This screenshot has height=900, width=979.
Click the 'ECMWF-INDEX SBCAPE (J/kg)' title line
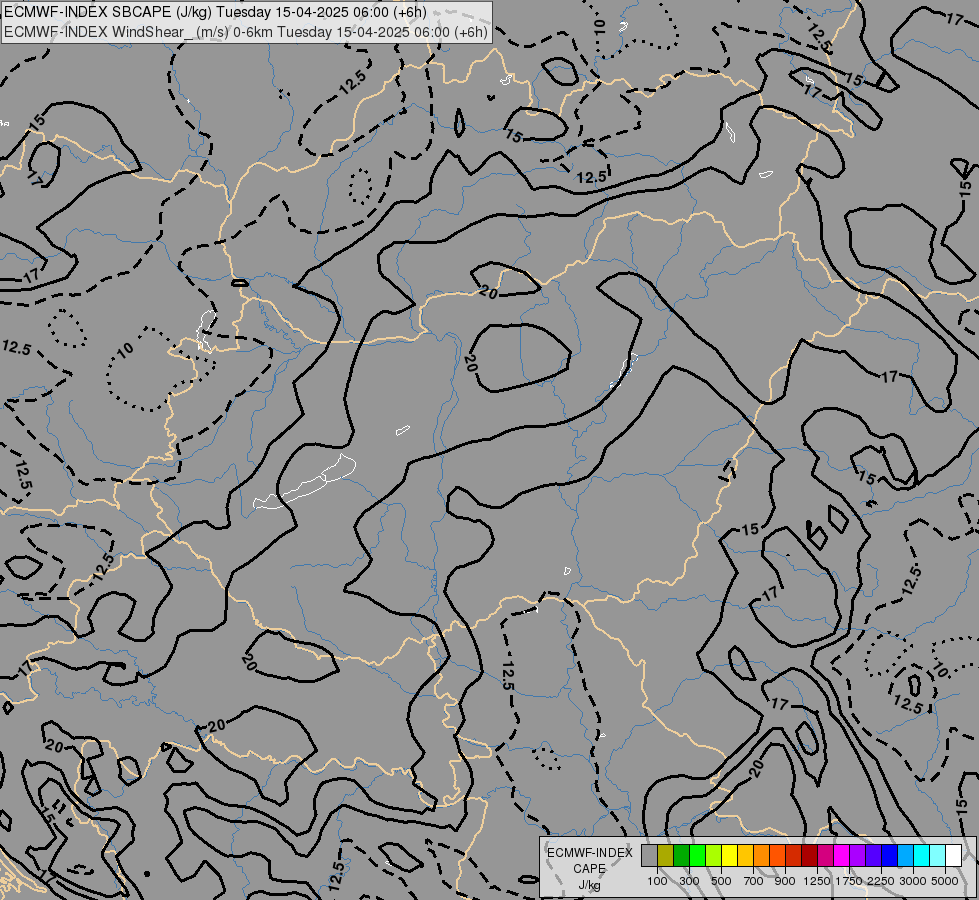click(215, 12)
